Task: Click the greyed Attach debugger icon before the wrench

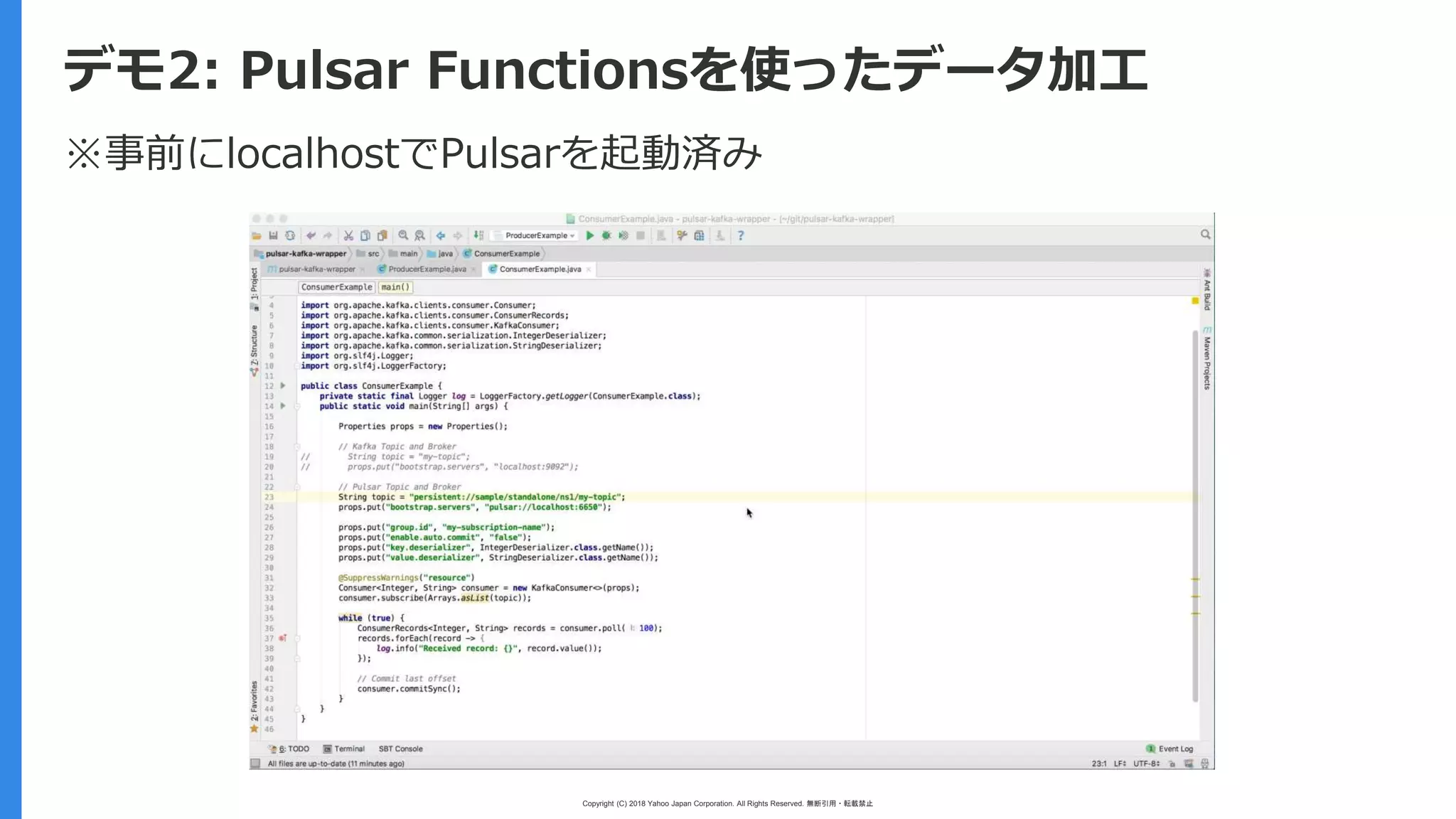Action: tap(661, 235)
